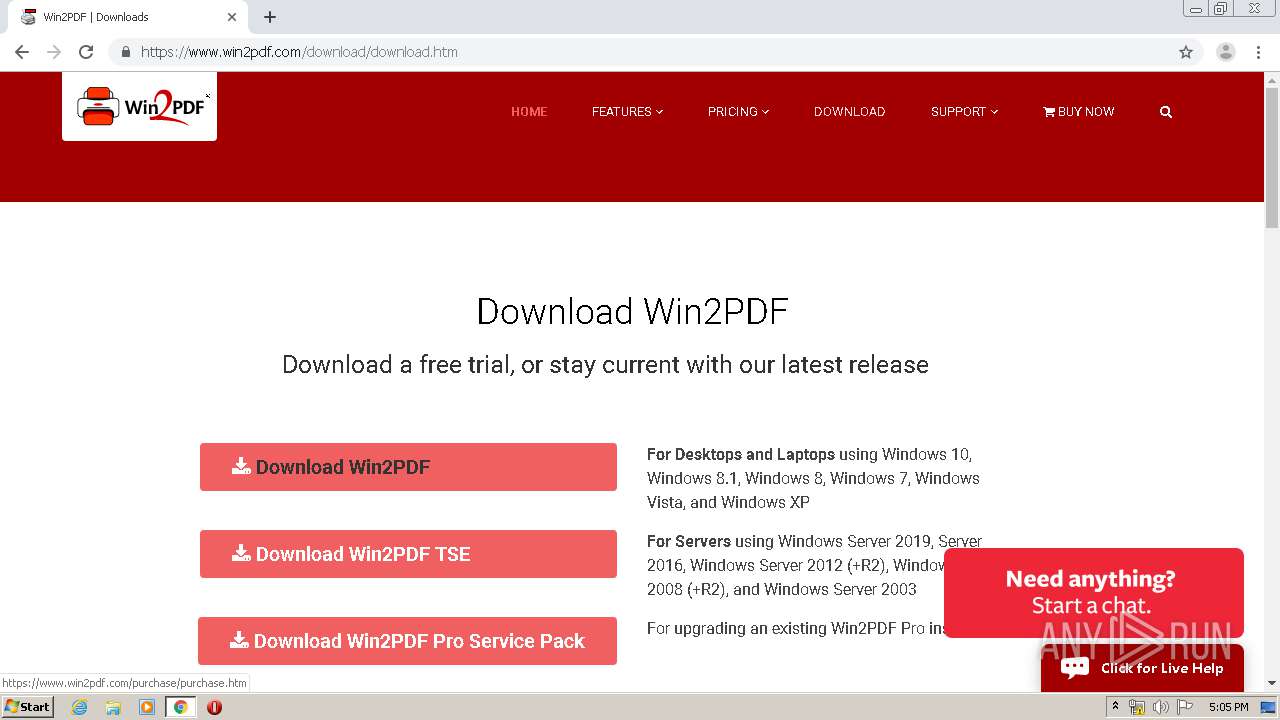
Task: Close the Win2PDF Downloads tab
Action: coord(232,17)
